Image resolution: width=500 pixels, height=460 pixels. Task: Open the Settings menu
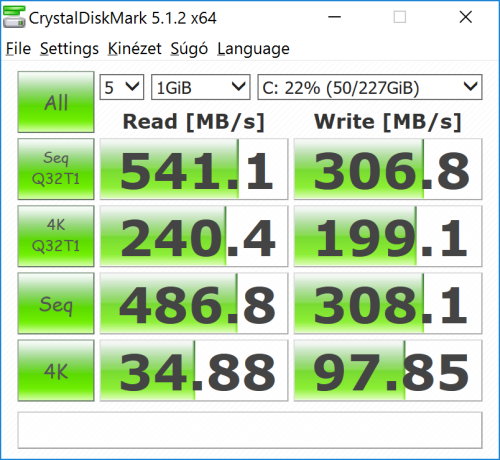click(x=69, y=49)
